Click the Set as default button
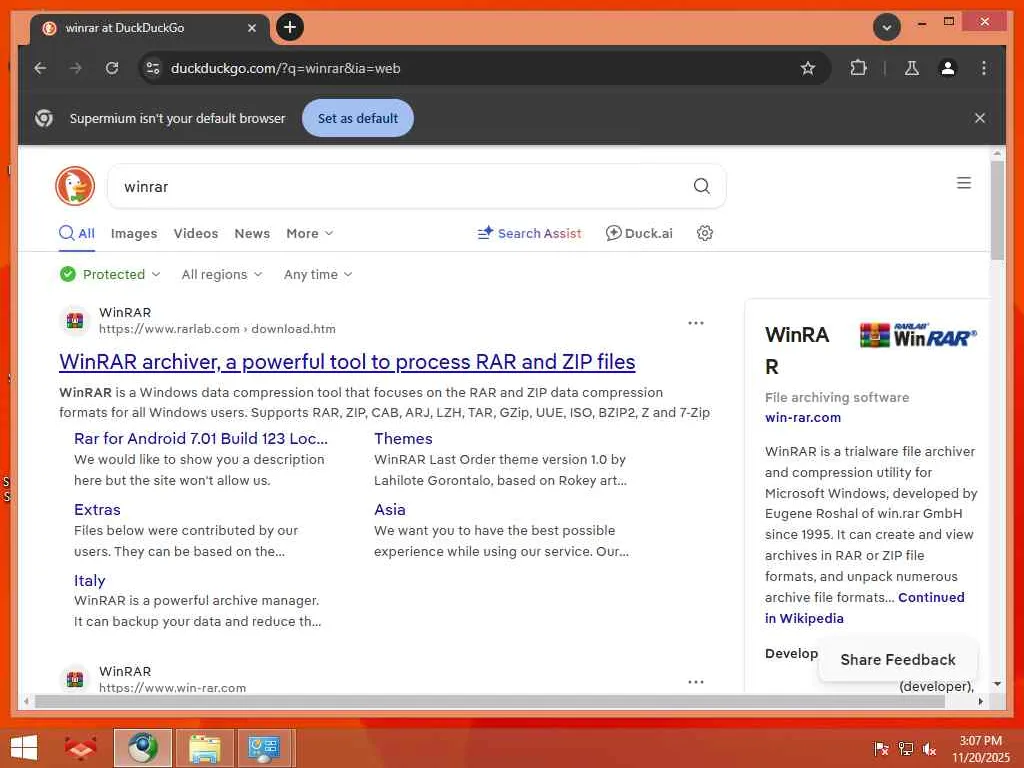 pos(358,118)
